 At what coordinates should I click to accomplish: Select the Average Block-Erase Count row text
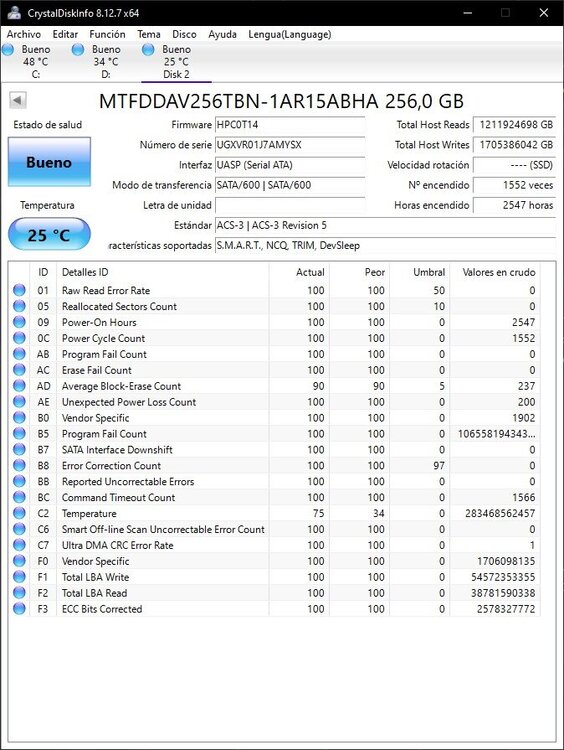[x=121, y=386]
